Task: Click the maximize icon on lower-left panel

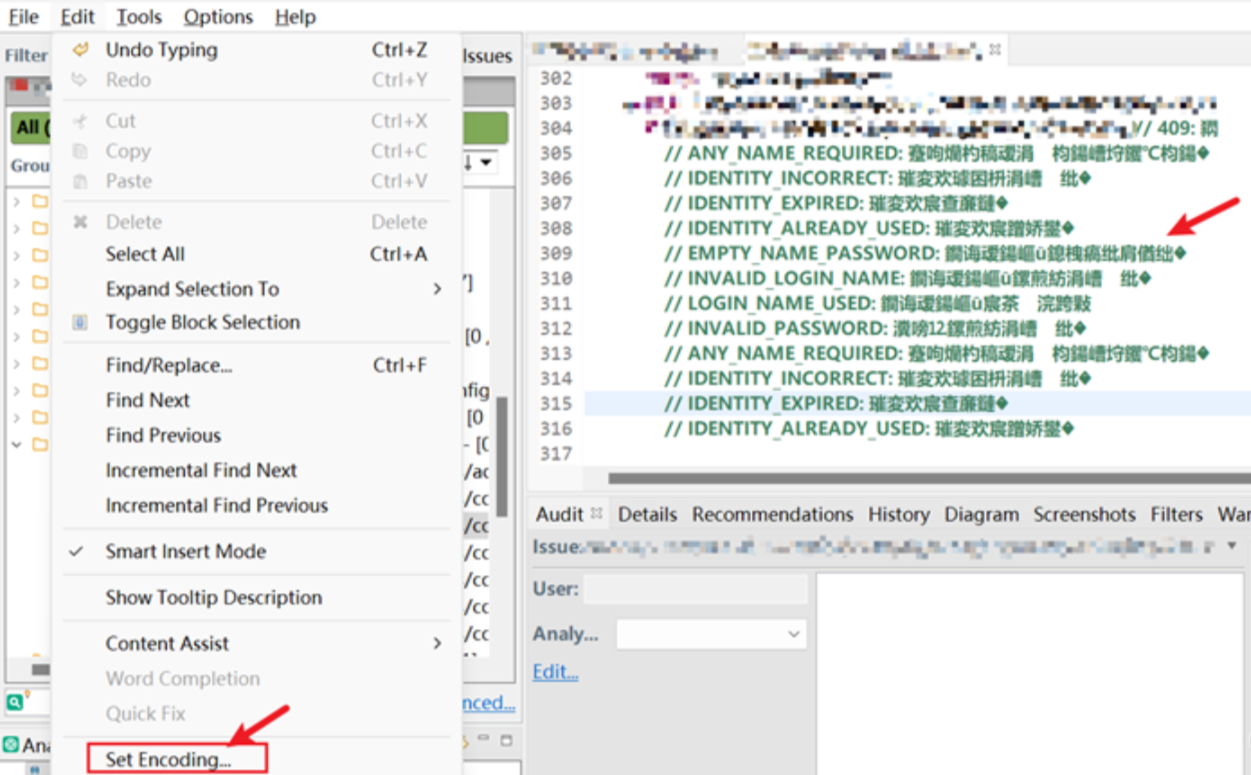Action: [506, 741]
